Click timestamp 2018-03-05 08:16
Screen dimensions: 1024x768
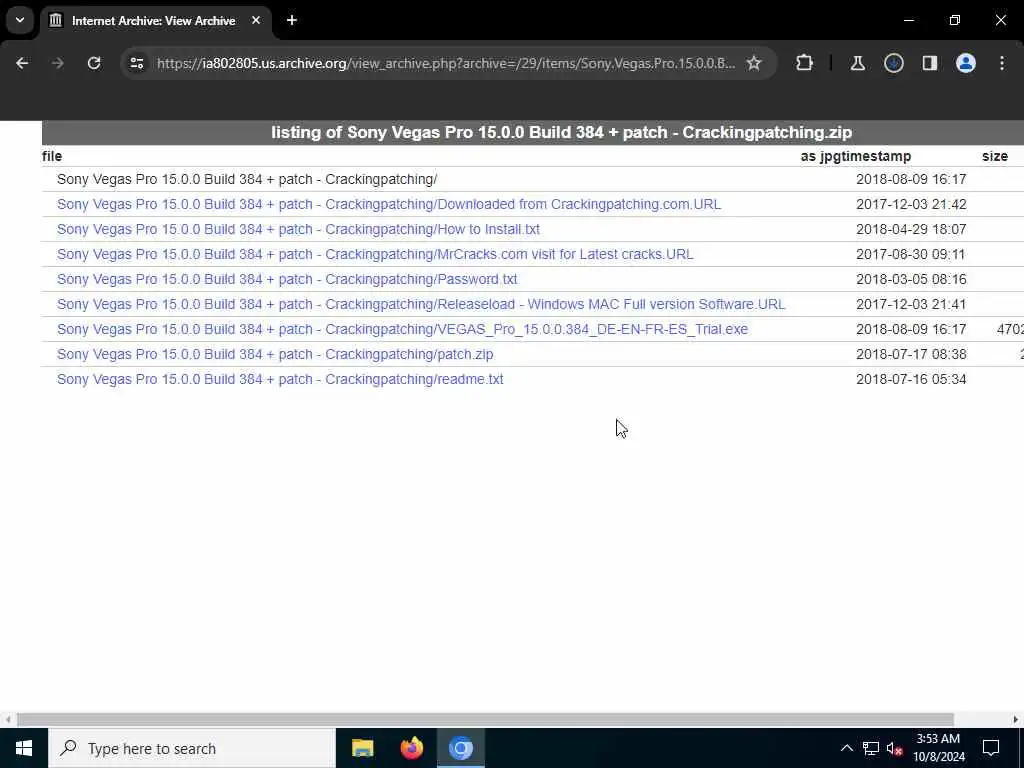pyautogui.click(x=911, y=279)
